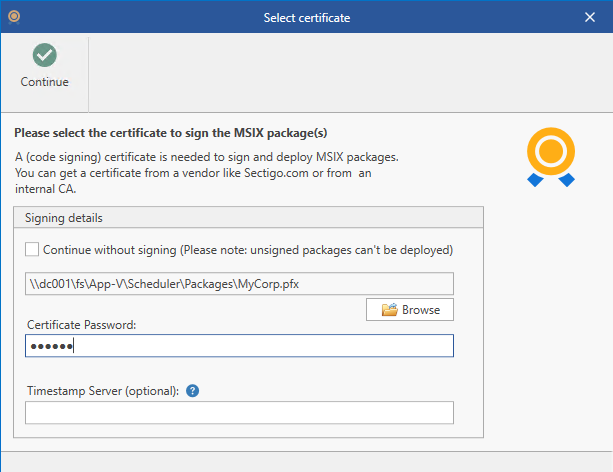Click the Timestamp Server input box
The width and height of the screenshot is (613, 472).
pos(239,413)
